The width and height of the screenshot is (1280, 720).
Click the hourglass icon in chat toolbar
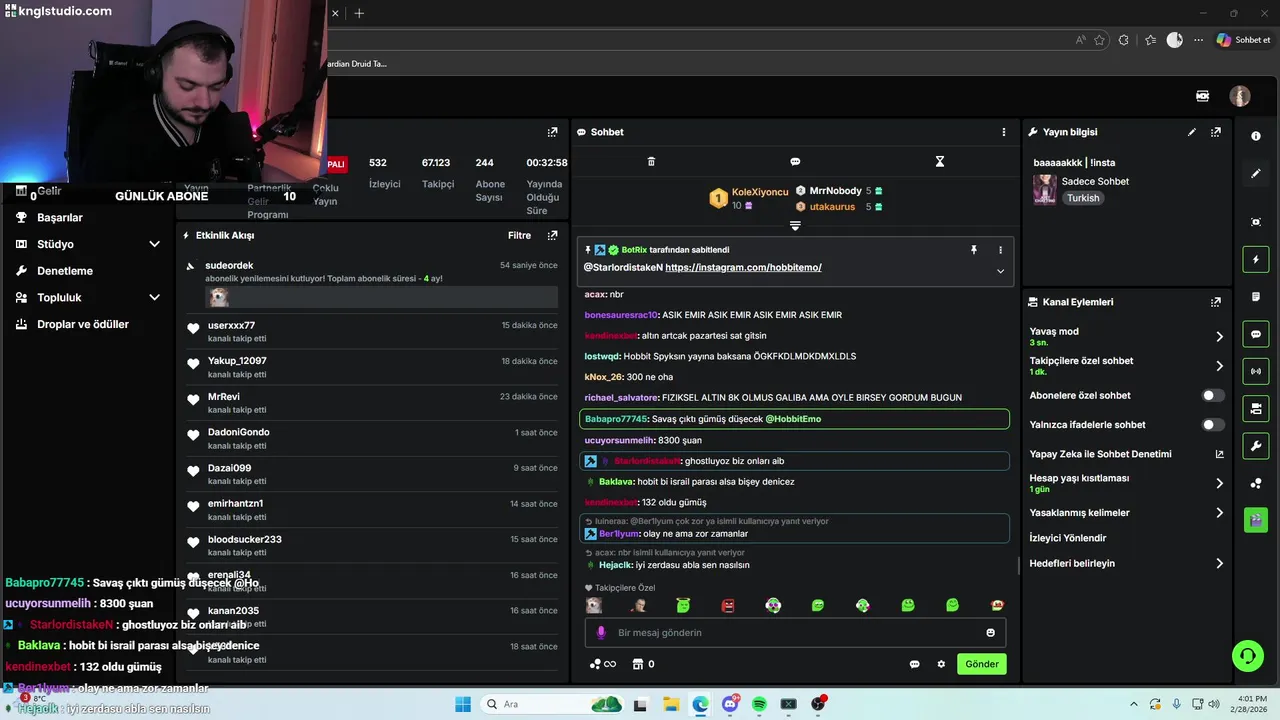click(x=940, y=161)
